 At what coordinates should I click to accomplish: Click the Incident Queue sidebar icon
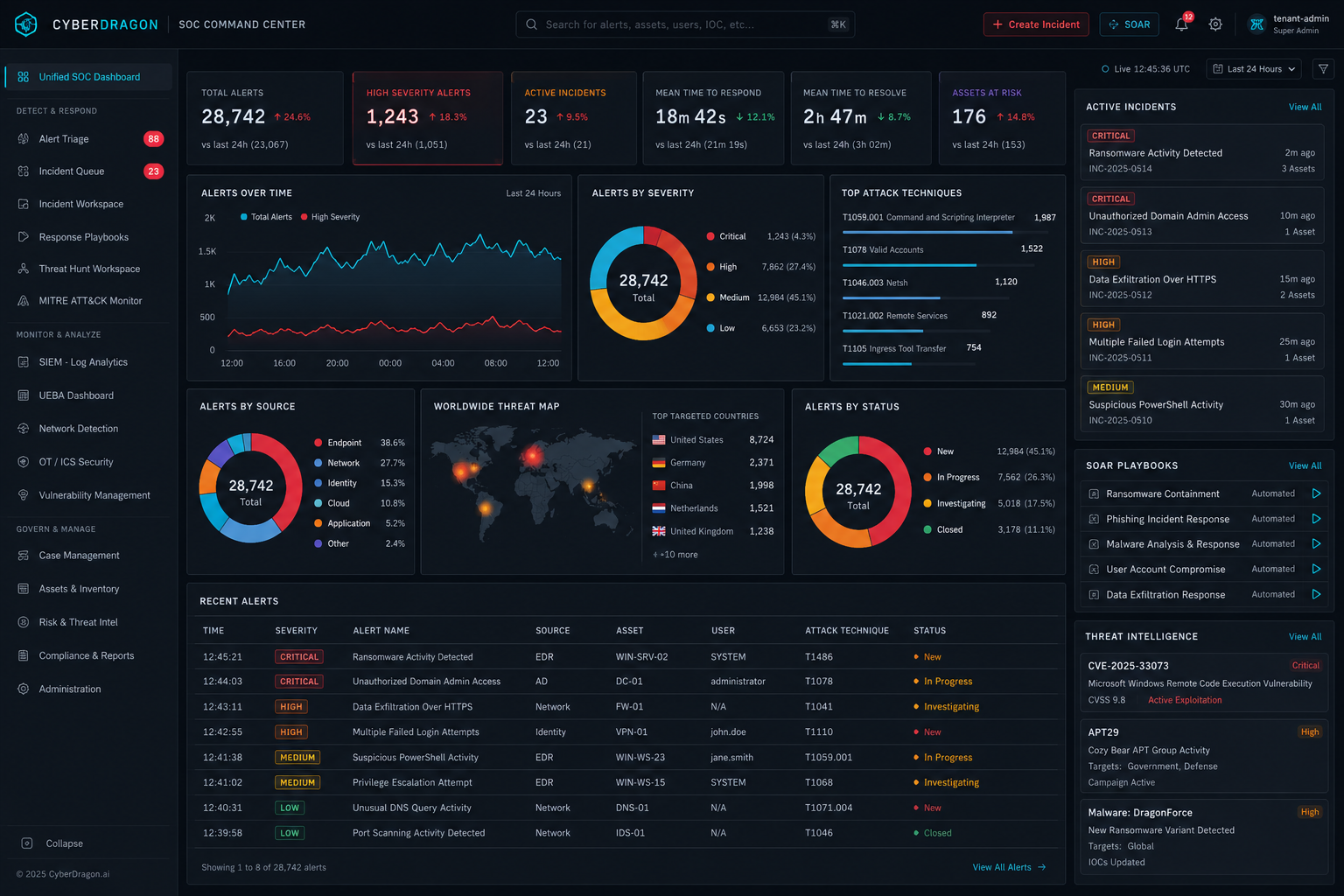point(24,171)
